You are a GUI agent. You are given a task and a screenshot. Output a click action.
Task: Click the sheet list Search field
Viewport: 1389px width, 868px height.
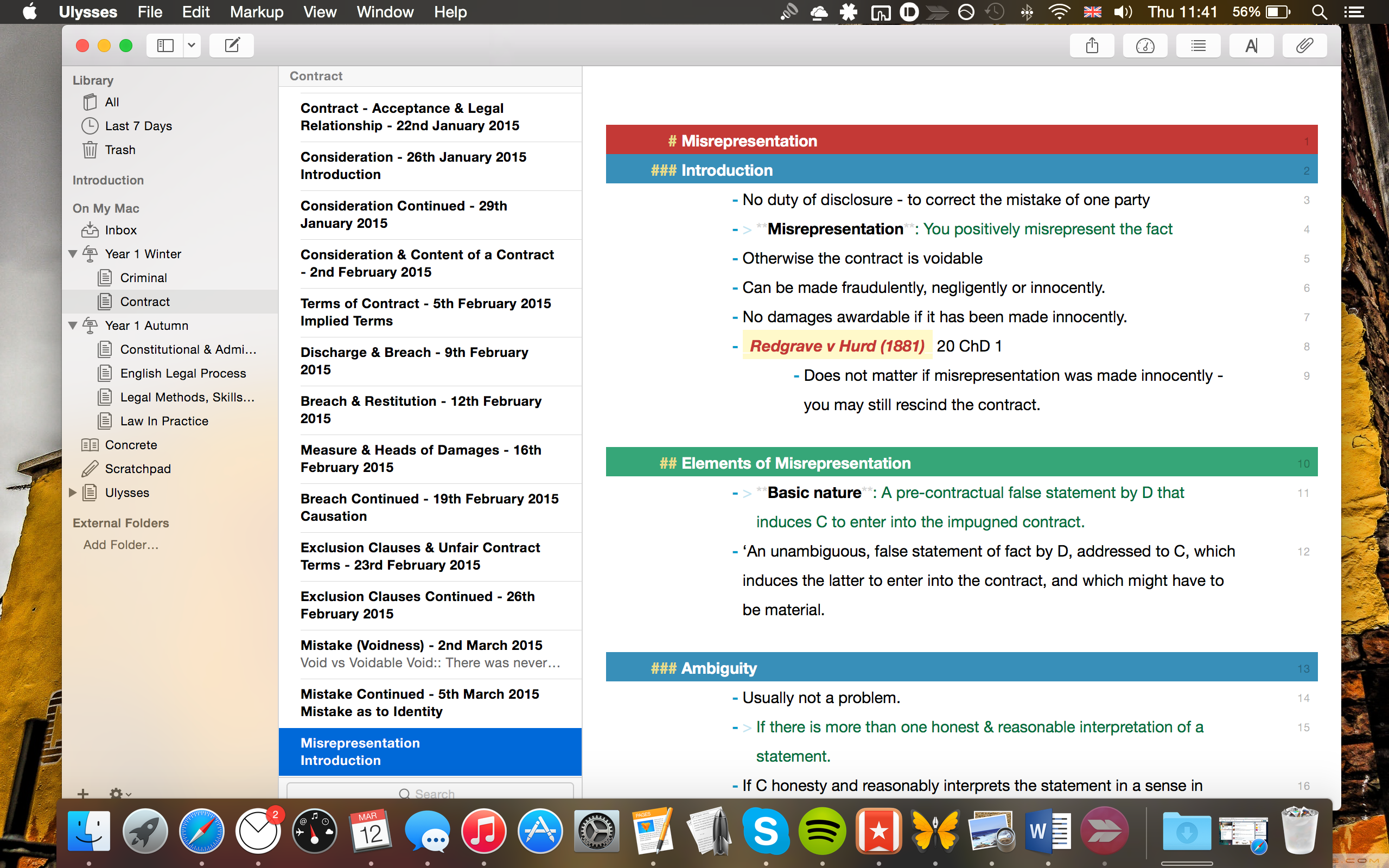pyautogui.click(x=429, y=792)
